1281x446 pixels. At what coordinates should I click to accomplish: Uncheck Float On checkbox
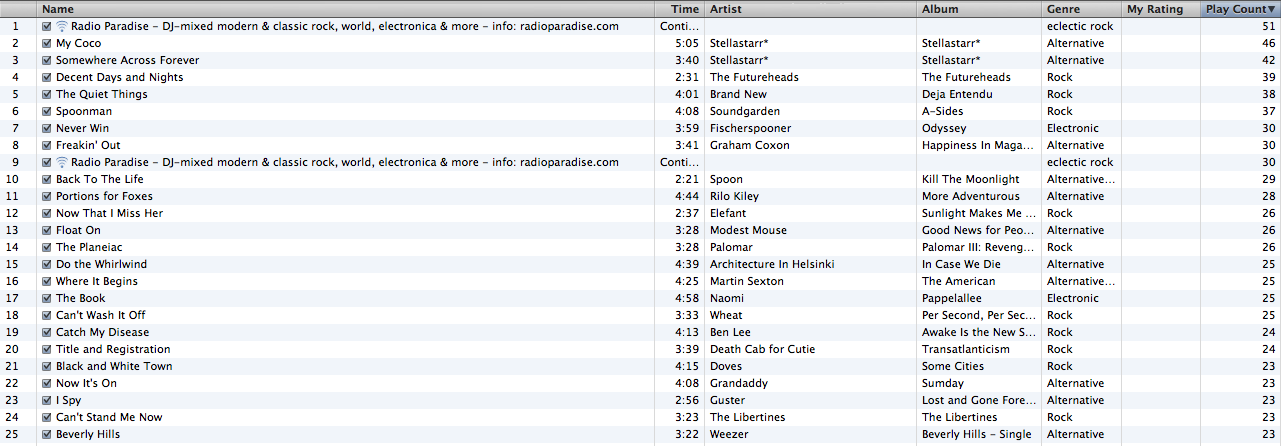point(47,231)
